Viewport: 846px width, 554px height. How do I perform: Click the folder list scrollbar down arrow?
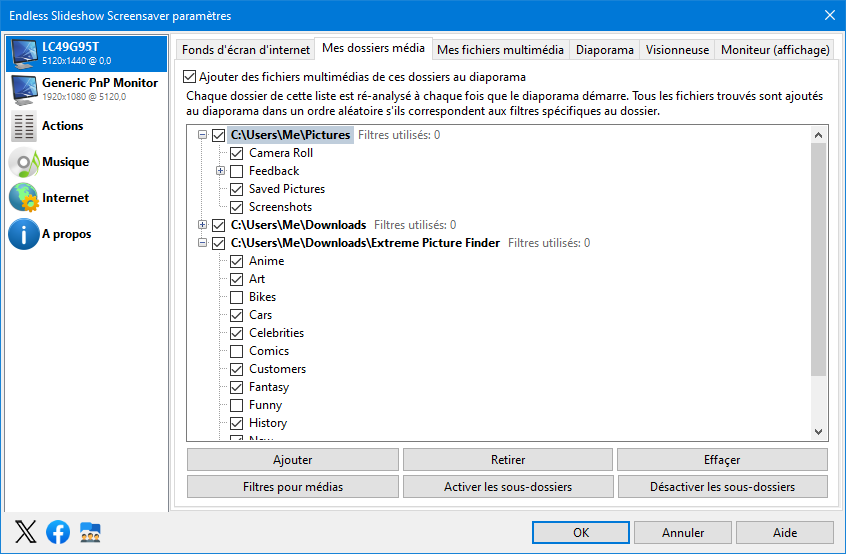coord(818,432)
